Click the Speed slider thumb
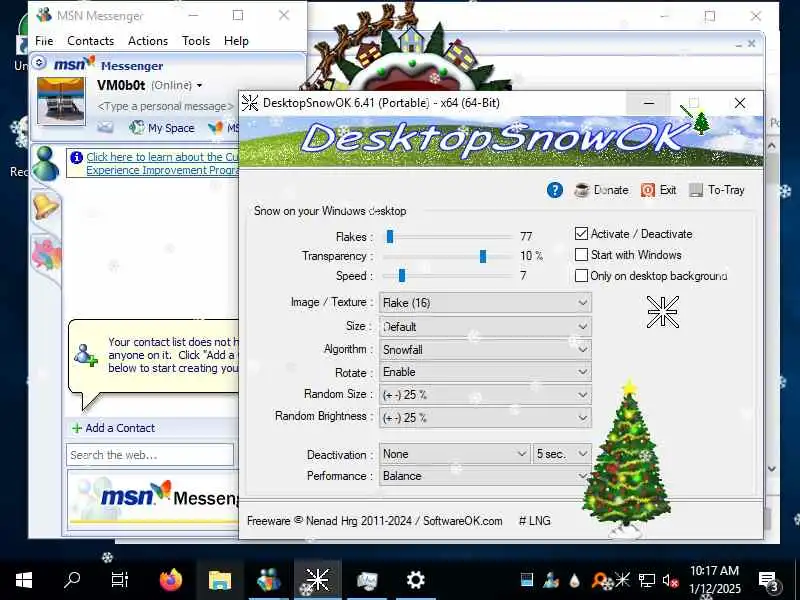The height and width of the screenshot is (600, 800). click(x=402, y=276)
